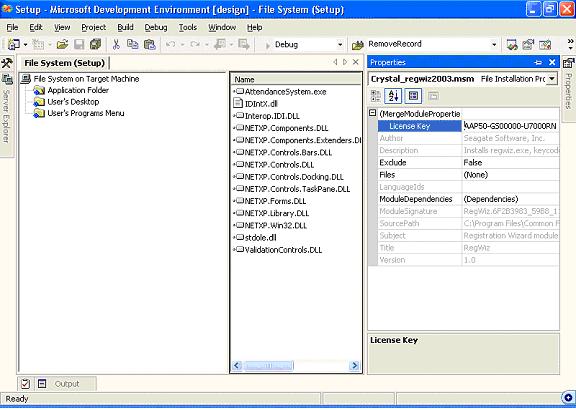This screenshot has height=410, width=576.
Task: Open the Debug menu
Action: 156,27
